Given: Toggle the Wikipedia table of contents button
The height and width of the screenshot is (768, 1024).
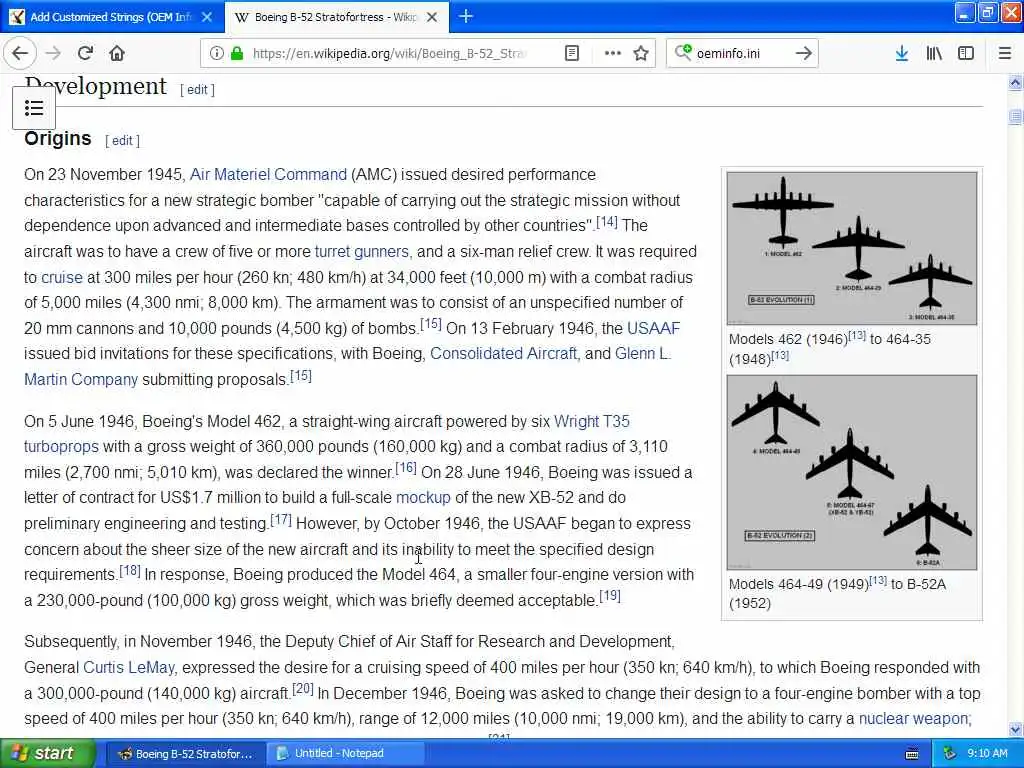Looking at the screenshot, I should tap(34, 108).
